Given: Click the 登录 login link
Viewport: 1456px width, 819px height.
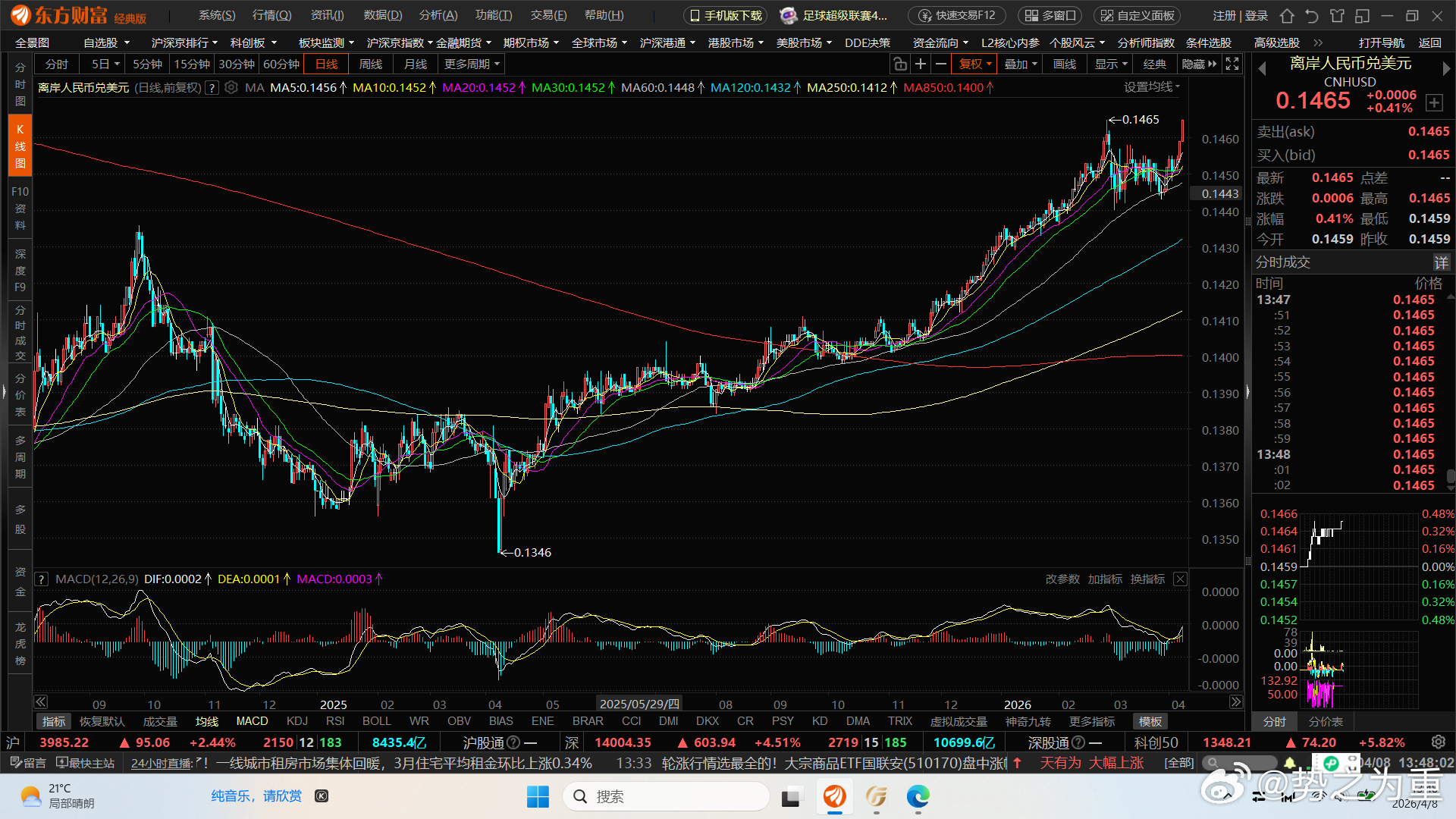Looking at the screenshot, I should pos(1257,15).
